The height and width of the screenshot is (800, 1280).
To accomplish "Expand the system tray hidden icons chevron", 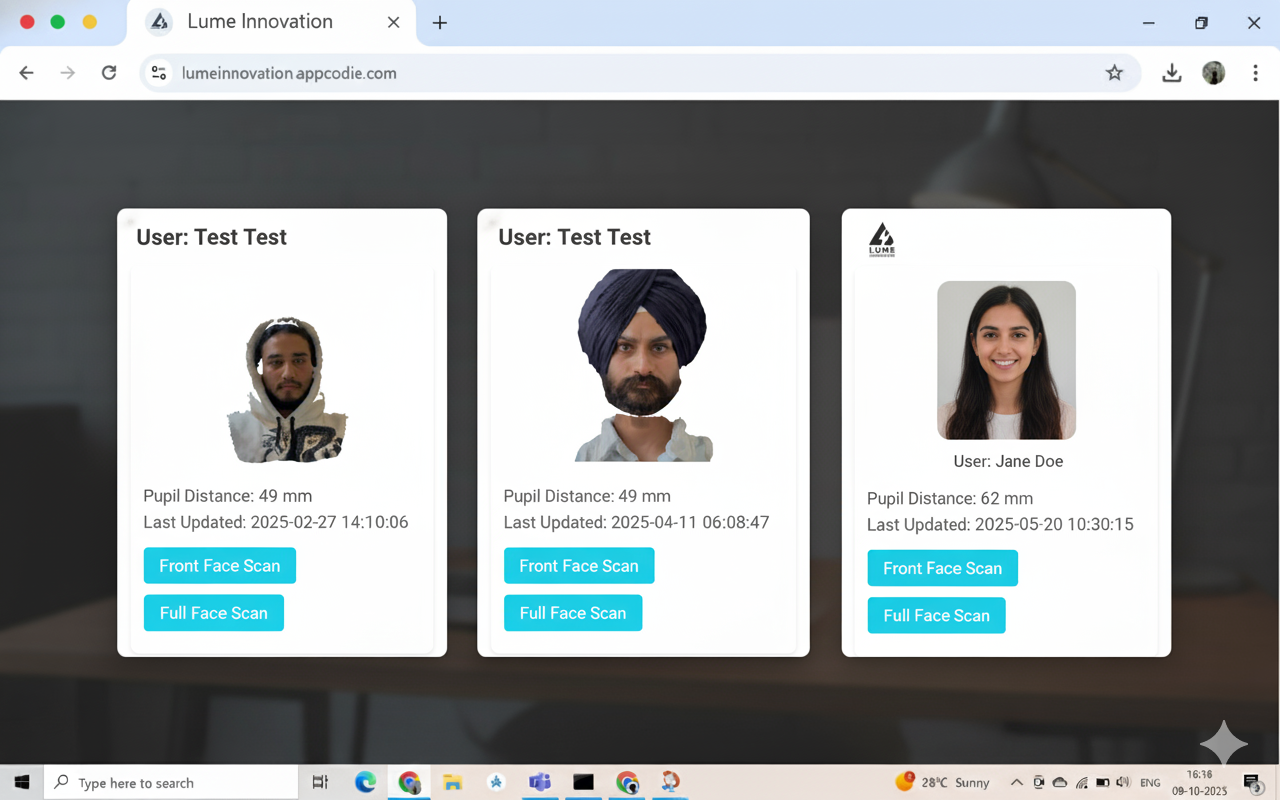I will pos(1016,783).
